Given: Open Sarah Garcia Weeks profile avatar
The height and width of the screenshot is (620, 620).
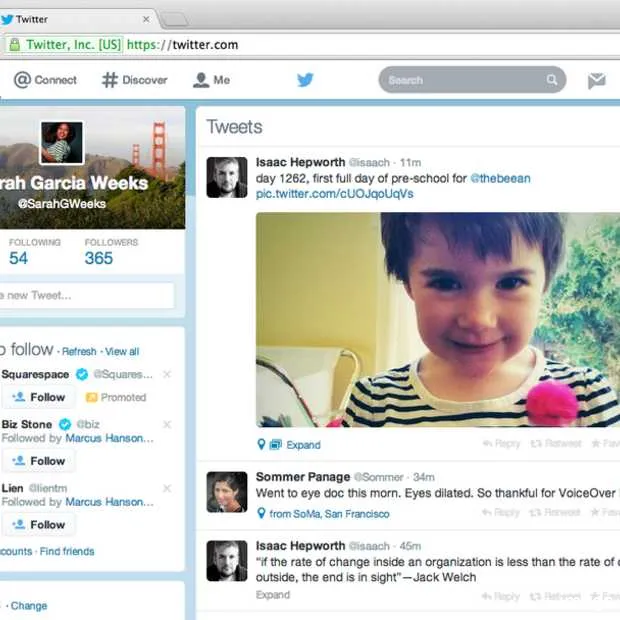Looking at the screenshot, I should coord(62,142).
